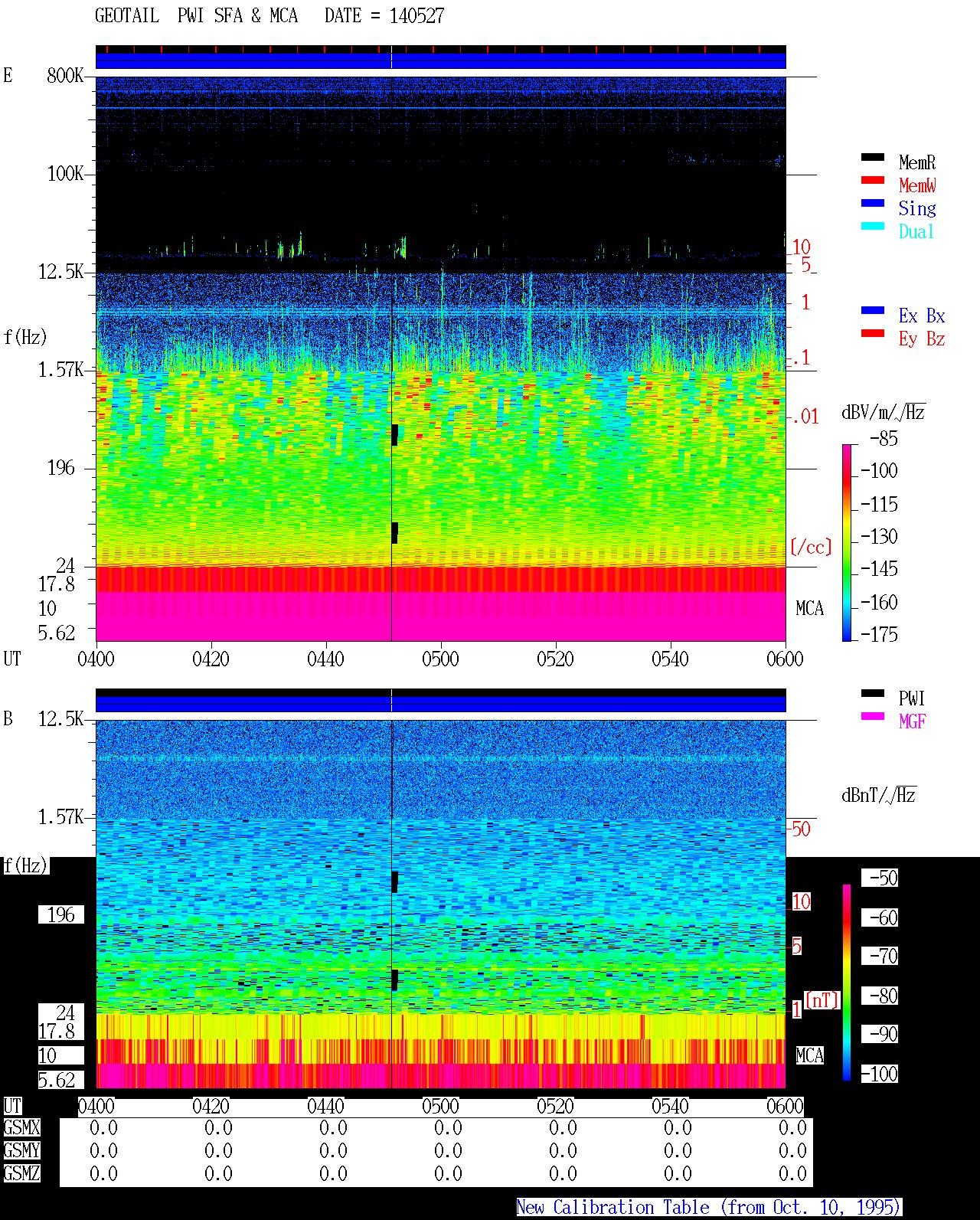Click the GSMZ row label
Screen dimensions: 980x1220
pyautogui.click(x=21, y=1173)
